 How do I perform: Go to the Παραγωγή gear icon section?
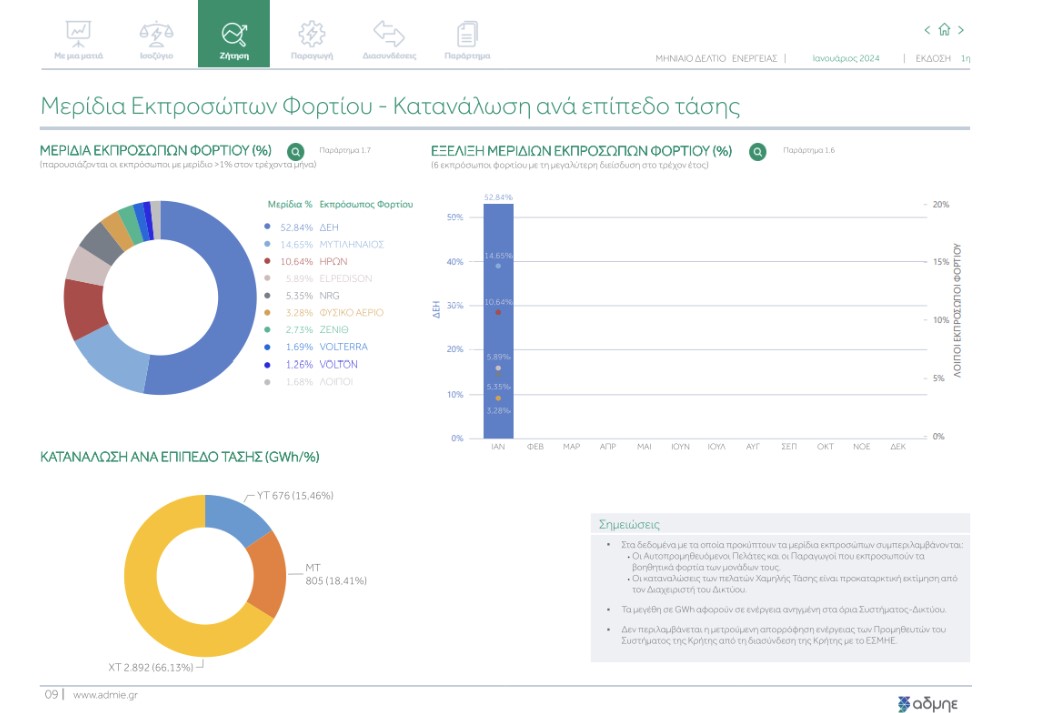(311, 39)
